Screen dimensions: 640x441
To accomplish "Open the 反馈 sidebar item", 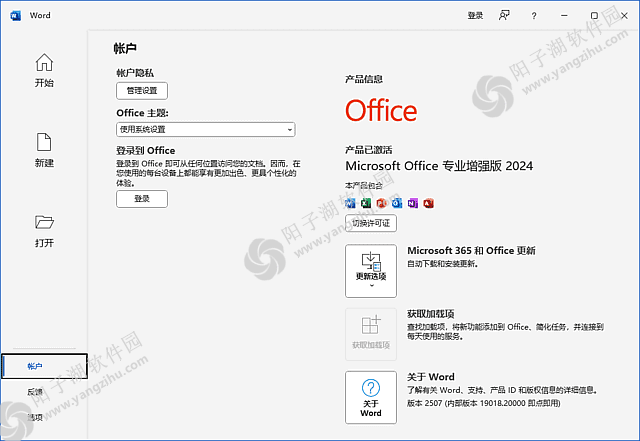I will click(35, 392).
